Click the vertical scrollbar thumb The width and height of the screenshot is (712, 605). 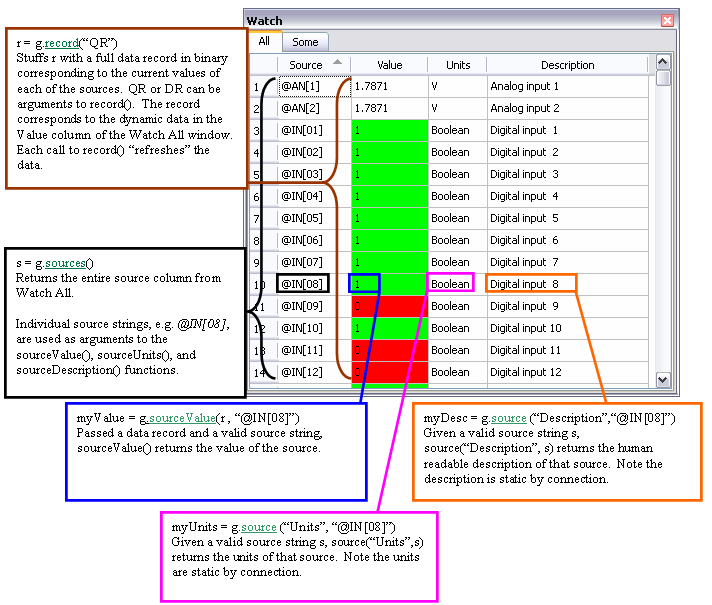click(x=663, y=80)
